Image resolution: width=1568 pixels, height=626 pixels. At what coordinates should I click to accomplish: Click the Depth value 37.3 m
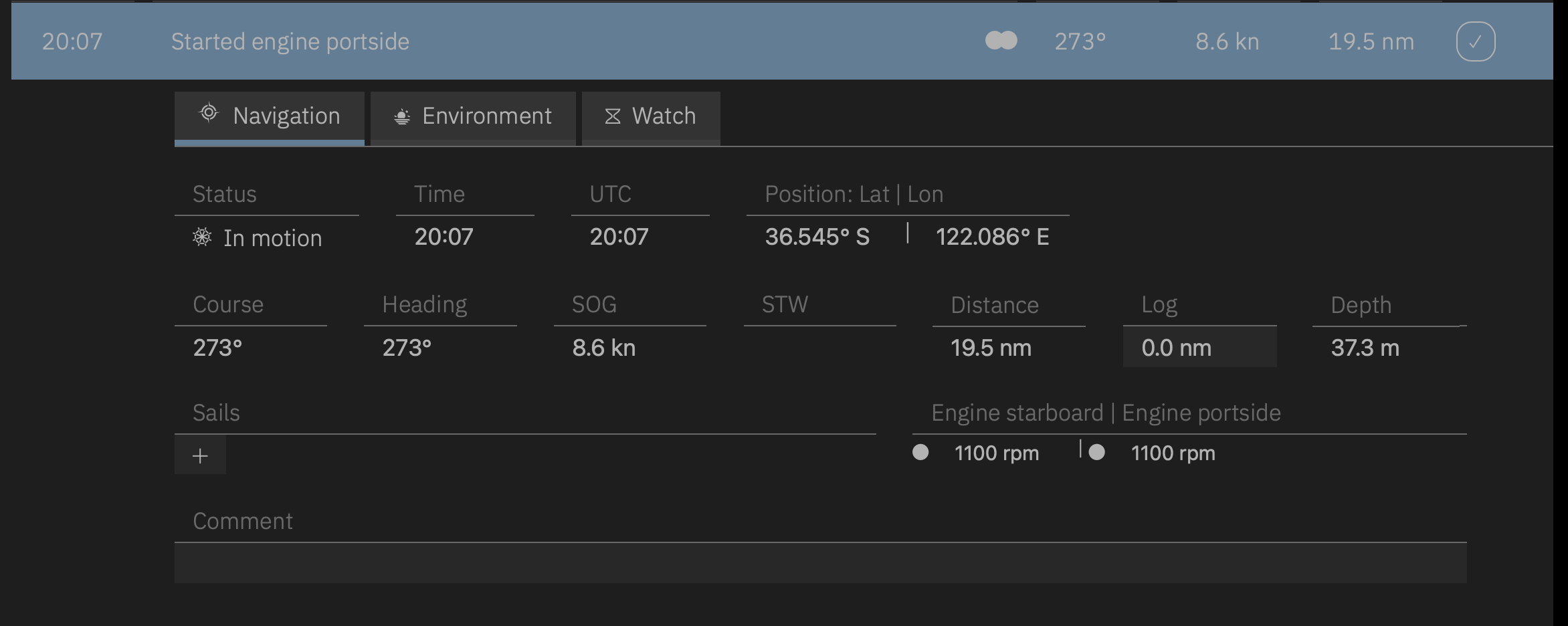(x=1365, y=348)
